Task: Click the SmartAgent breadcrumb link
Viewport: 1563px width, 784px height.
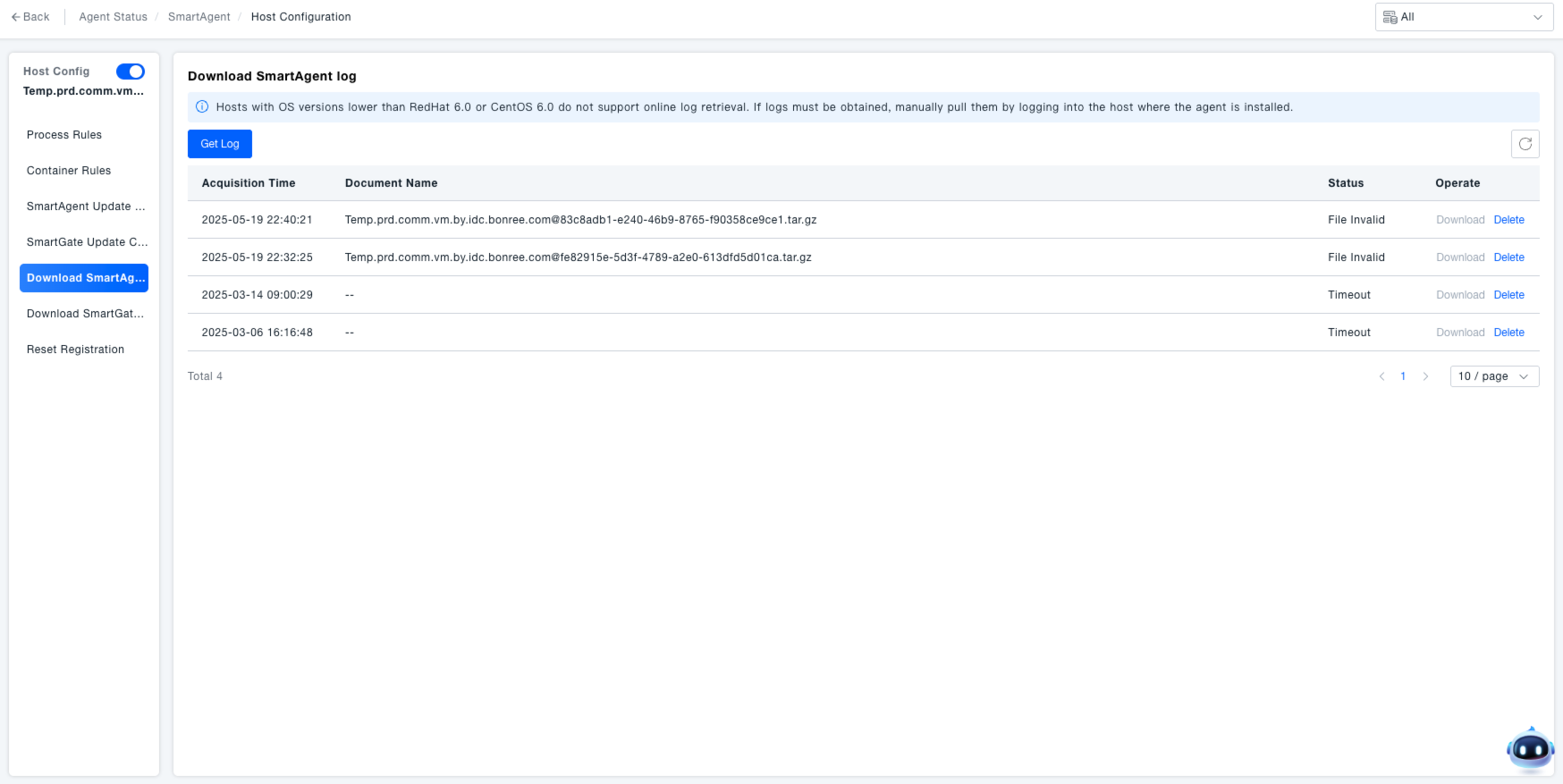Action: pos(199,17)
